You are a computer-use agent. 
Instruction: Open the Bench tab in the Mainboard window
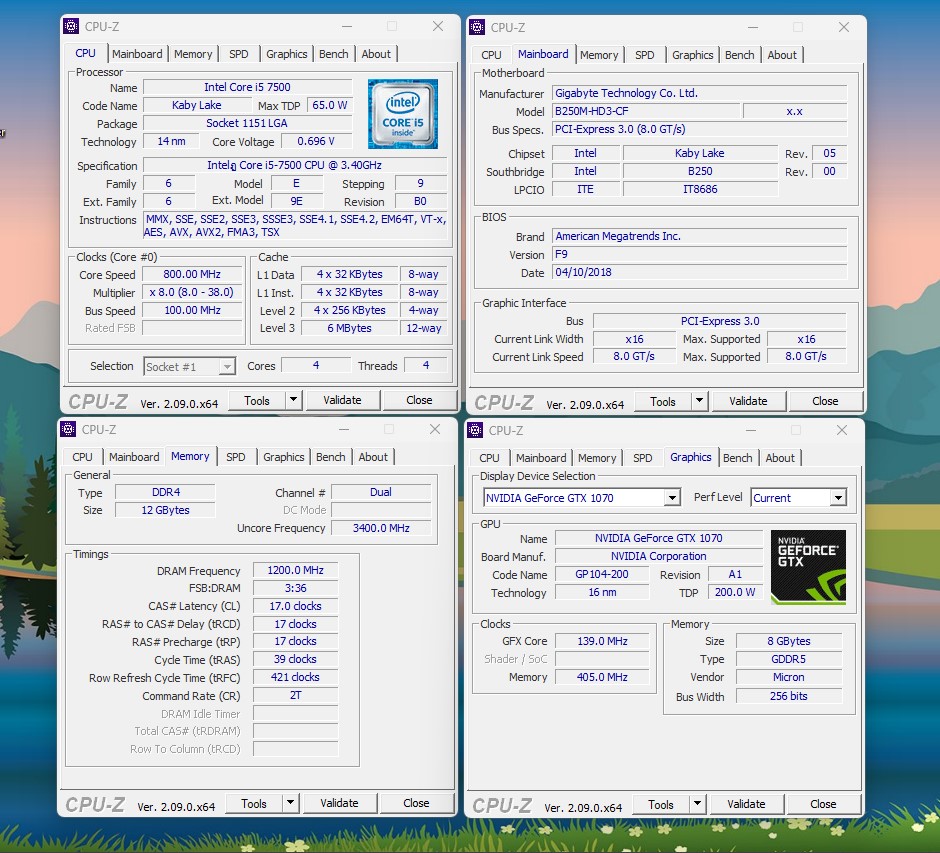[740, 55]
